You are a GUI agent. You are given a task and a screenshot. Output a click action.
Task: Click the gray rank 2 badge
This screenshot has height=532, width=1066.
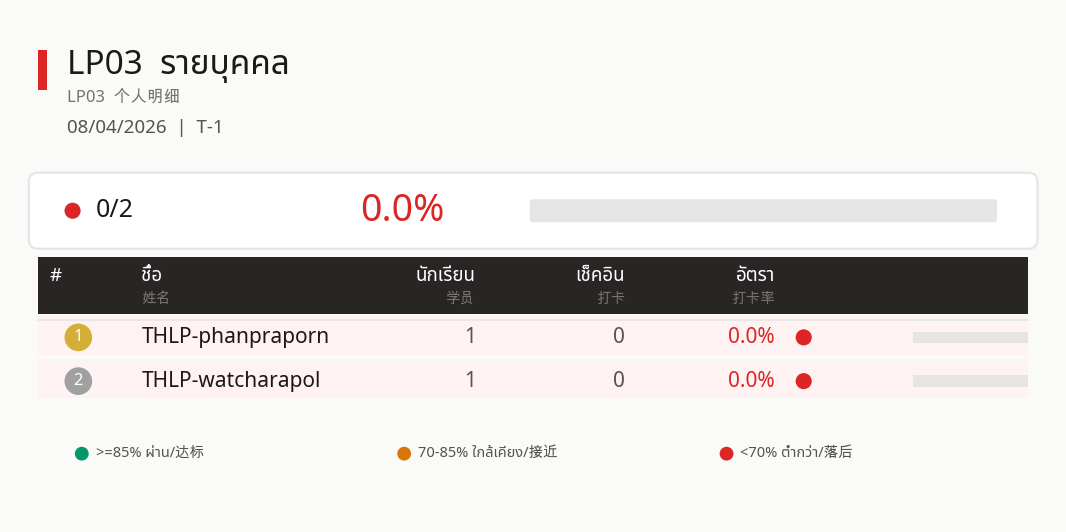click(78, 381)
